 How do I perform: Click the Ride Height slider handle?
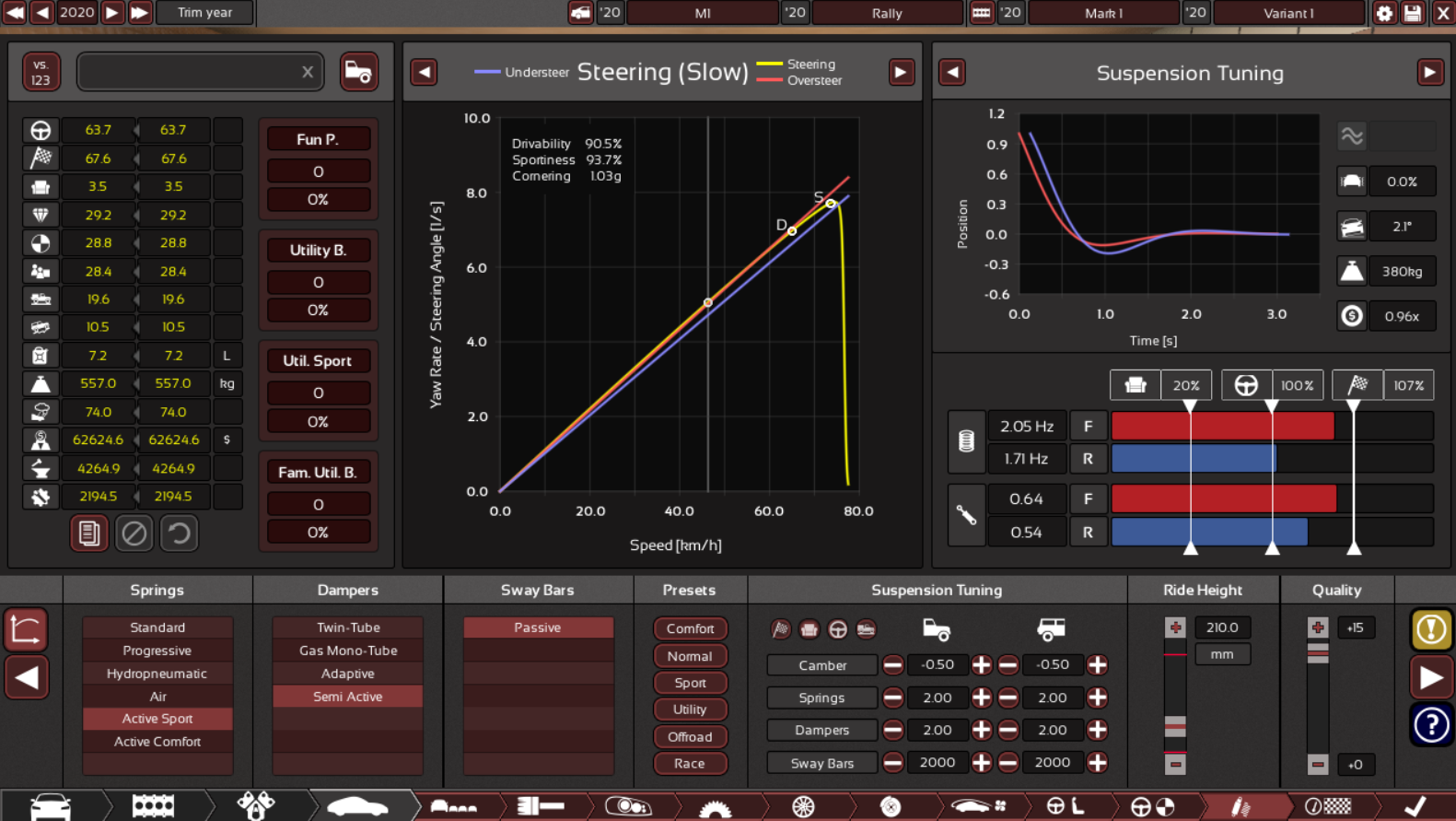click(x=1175, y=726)
